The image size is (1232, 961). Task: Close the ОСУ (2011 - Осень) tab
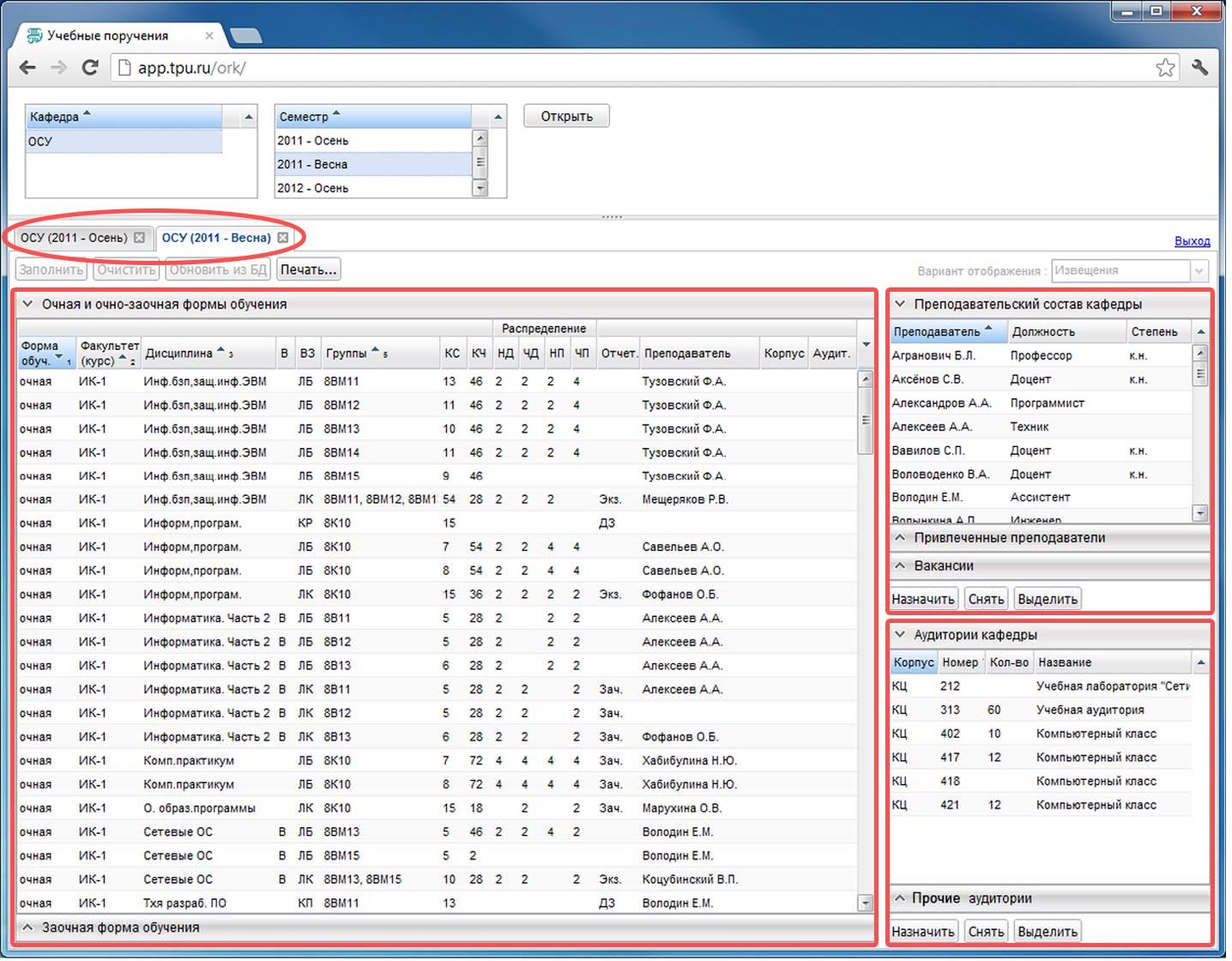139,238
